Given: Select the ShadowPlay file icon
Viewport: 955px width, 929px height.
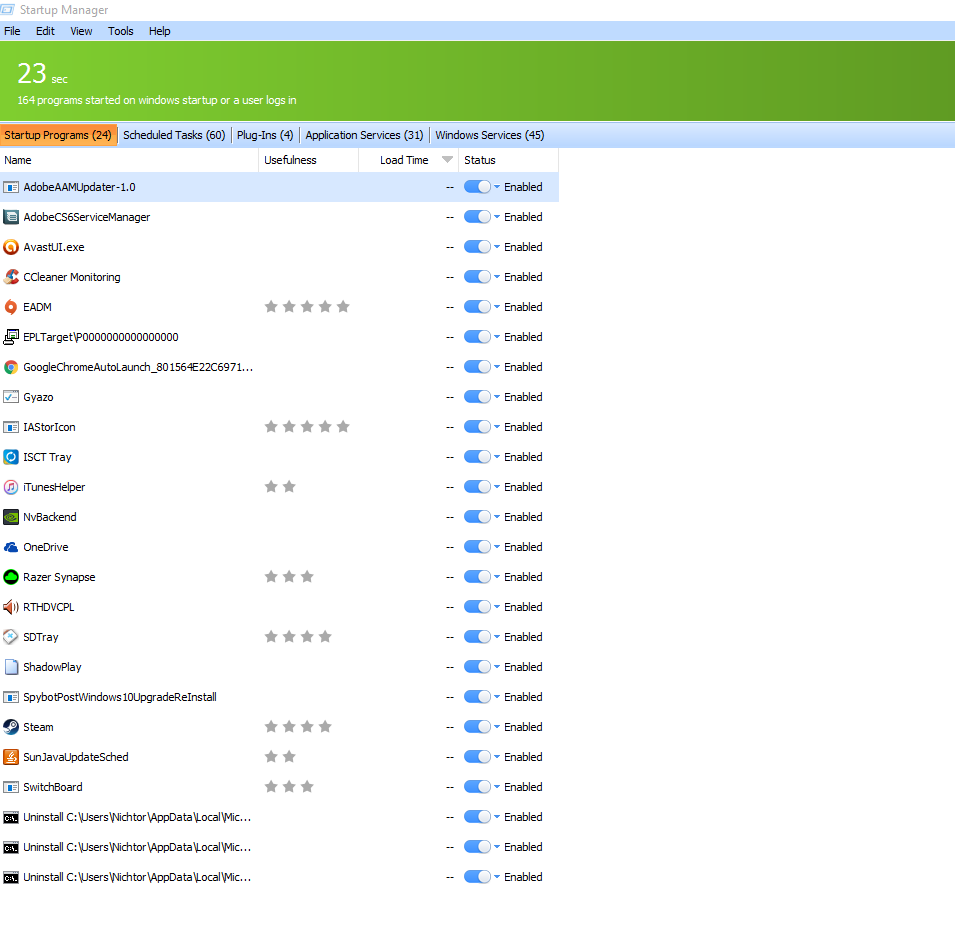Looking at the screenshot, I should (11, 667).
